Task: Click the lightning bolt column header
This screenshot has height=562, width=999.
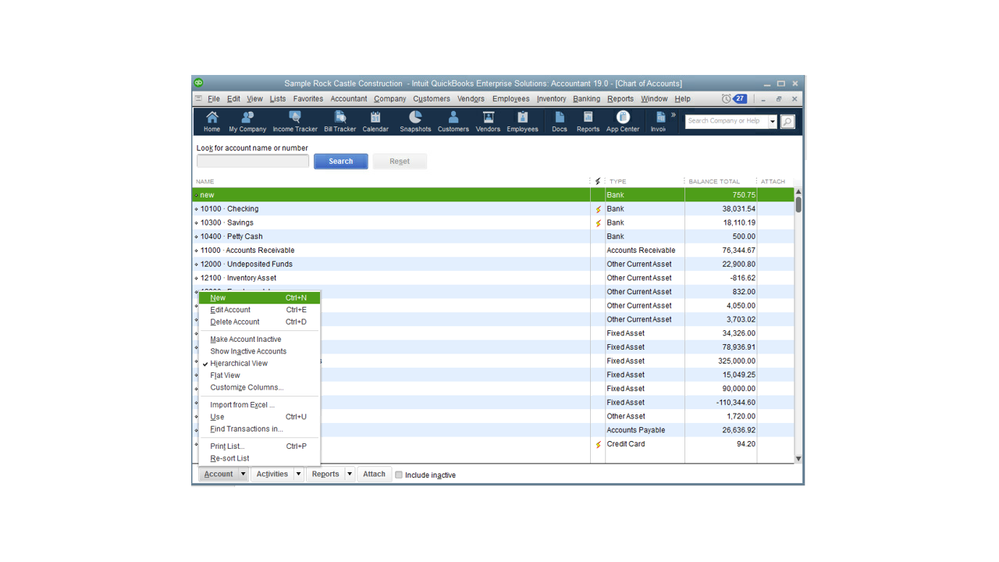Action: point(598,182)
